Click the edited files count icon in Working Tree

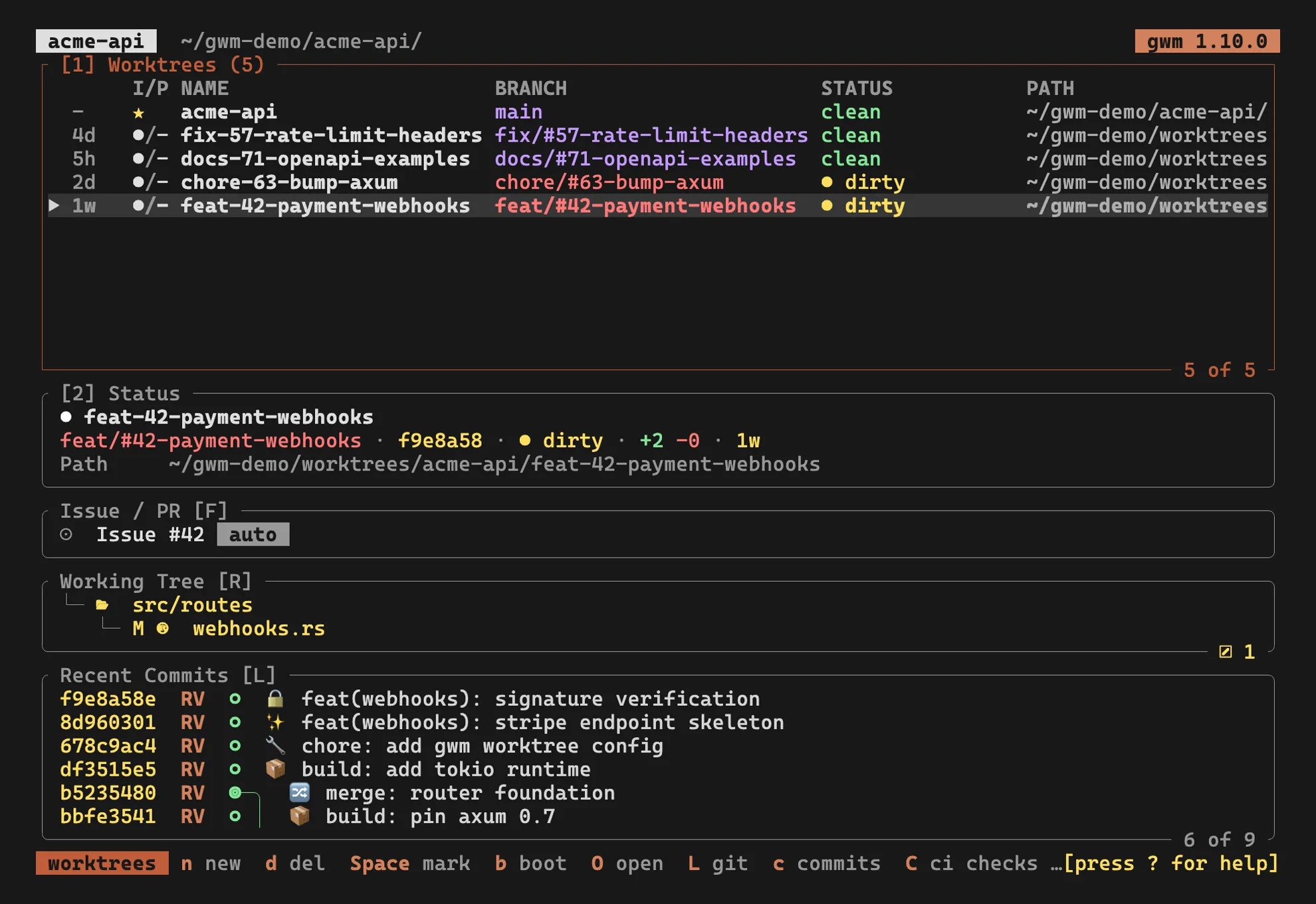pos(1226,652)
